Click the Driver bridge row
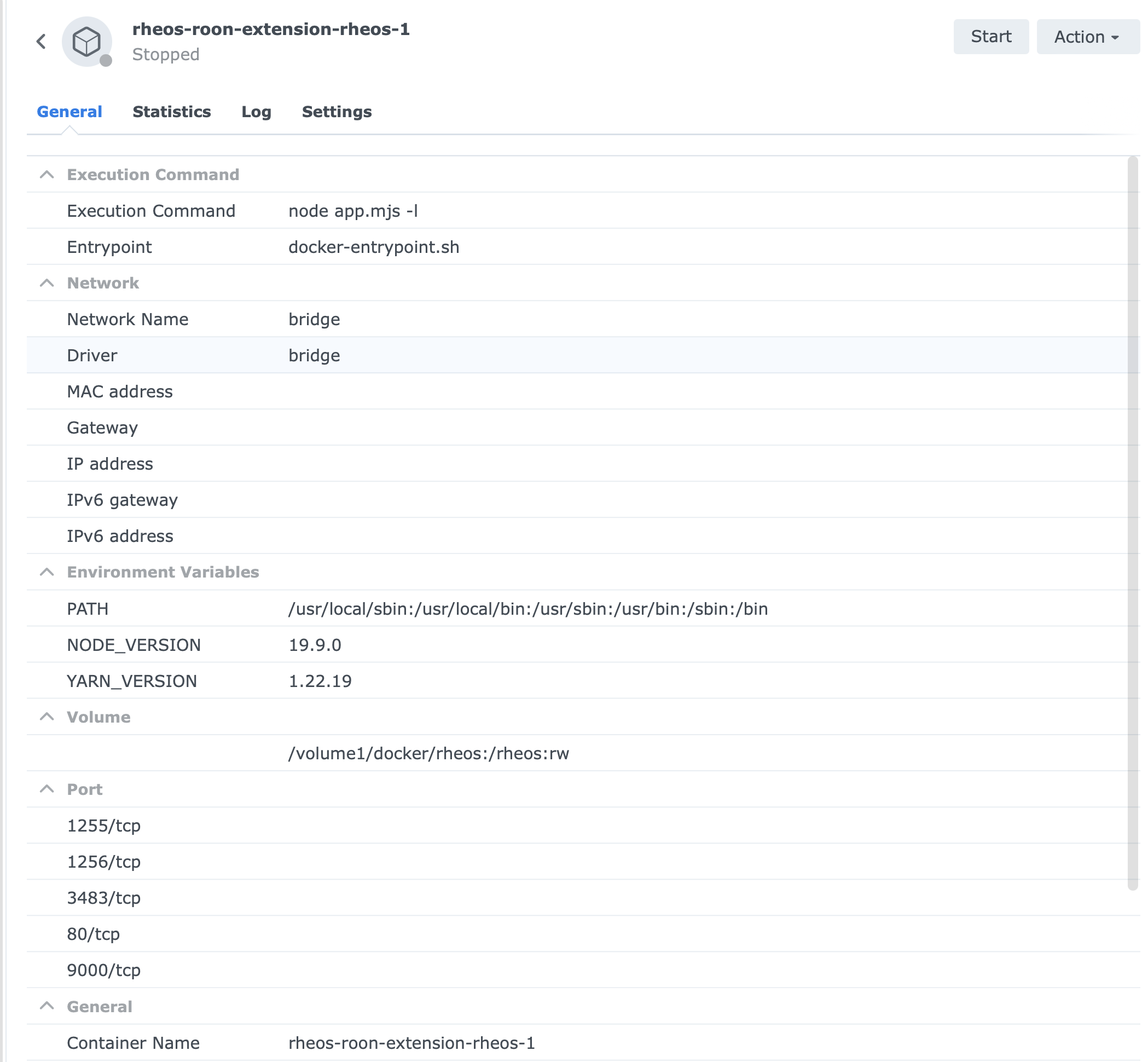 [583, 355]
